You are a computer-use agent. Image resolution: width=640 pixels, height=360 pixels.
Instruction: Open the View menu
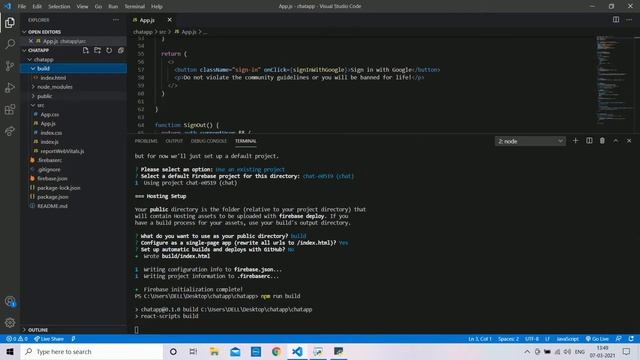point(82,6)
